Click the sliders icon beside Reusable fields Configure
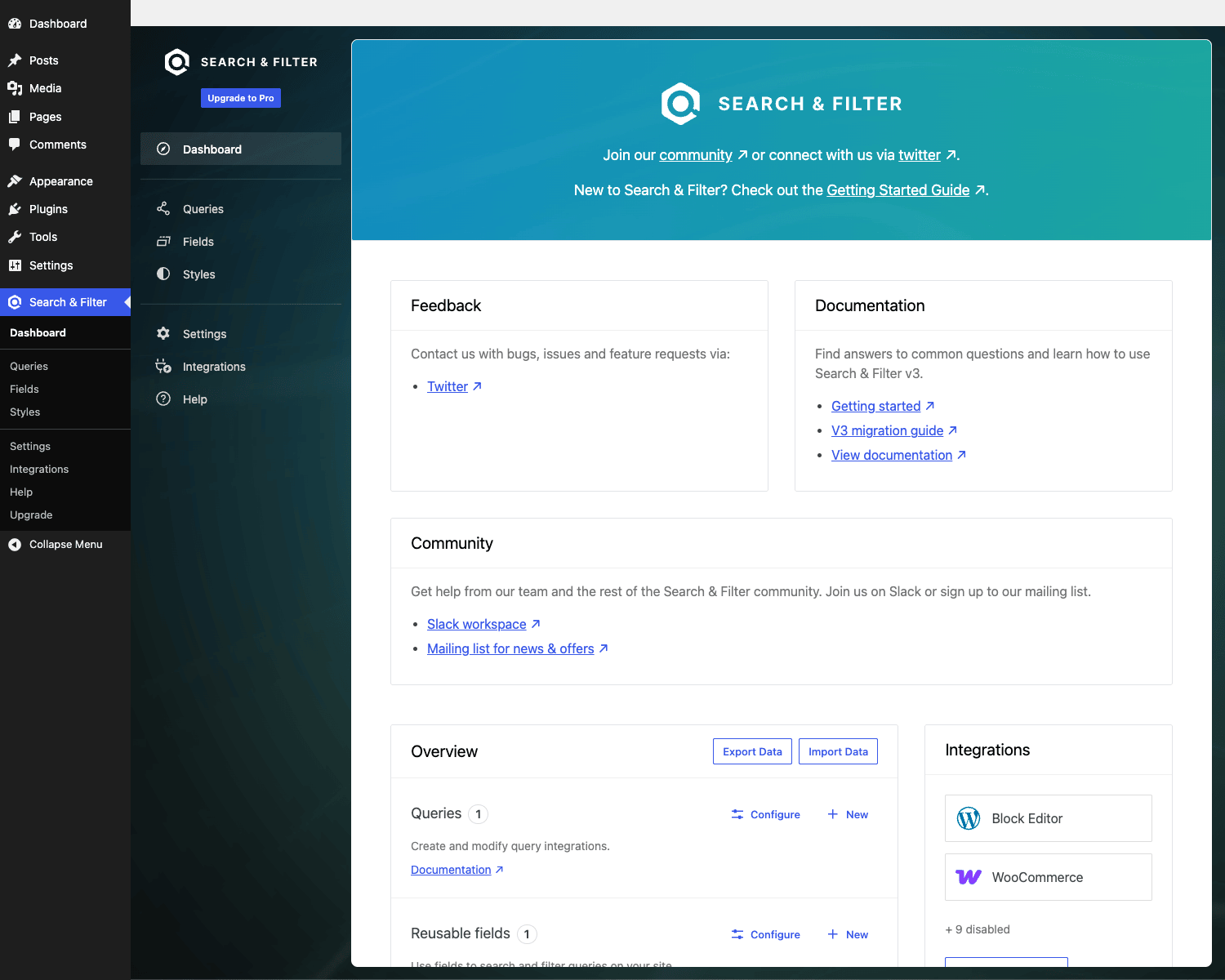The width and height of the screenshot is (1225, 980). (737, 934)
